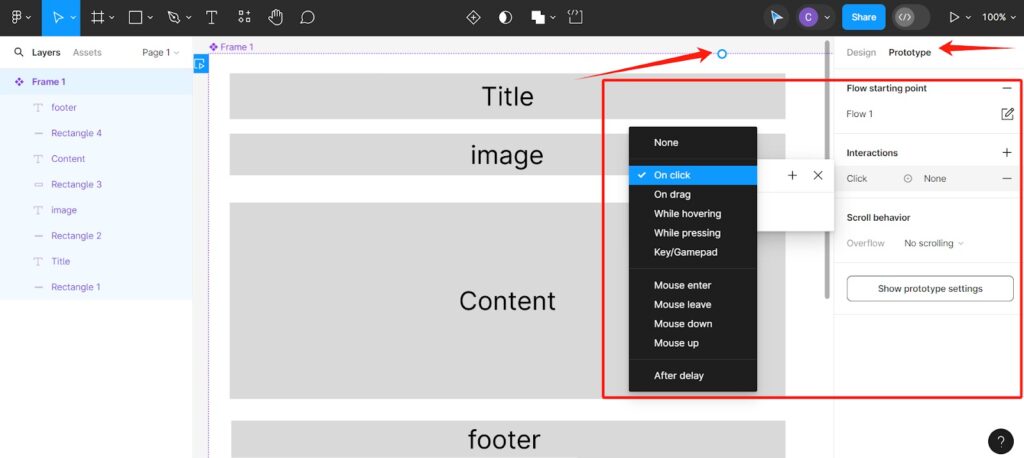
Task: Switch to the Design tab
Action: tap(861, 52)
